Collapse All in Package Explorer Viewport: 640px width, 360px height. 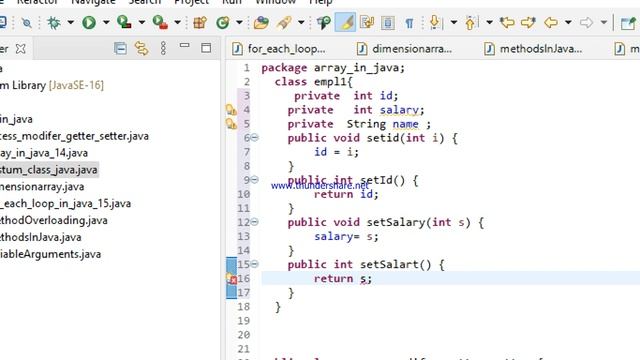click(x=120, y=49)
